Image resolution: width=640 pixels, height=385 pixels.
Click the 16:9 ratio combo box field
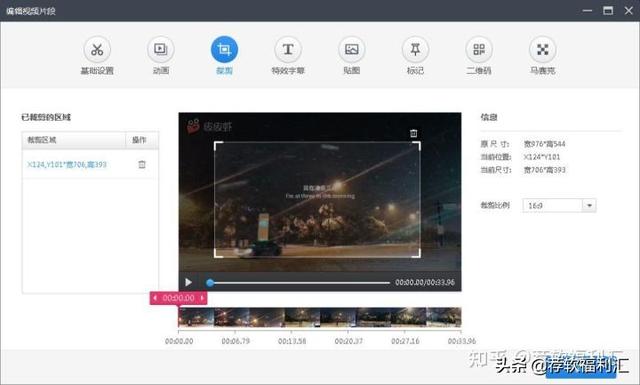pos(559,205)
